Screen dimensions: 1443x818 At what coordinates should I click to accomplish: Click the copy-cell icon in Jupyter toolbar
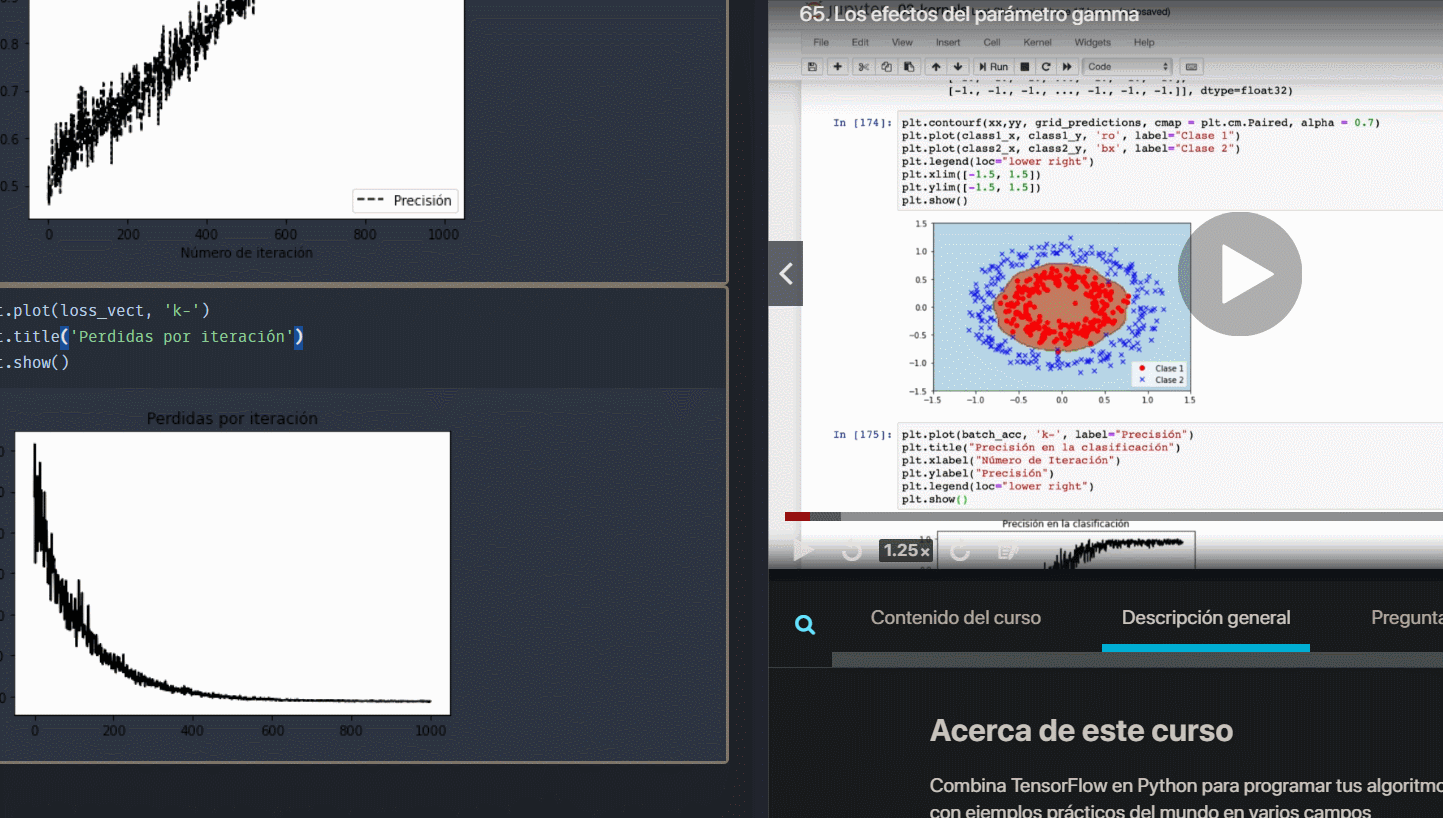point(886,67)
